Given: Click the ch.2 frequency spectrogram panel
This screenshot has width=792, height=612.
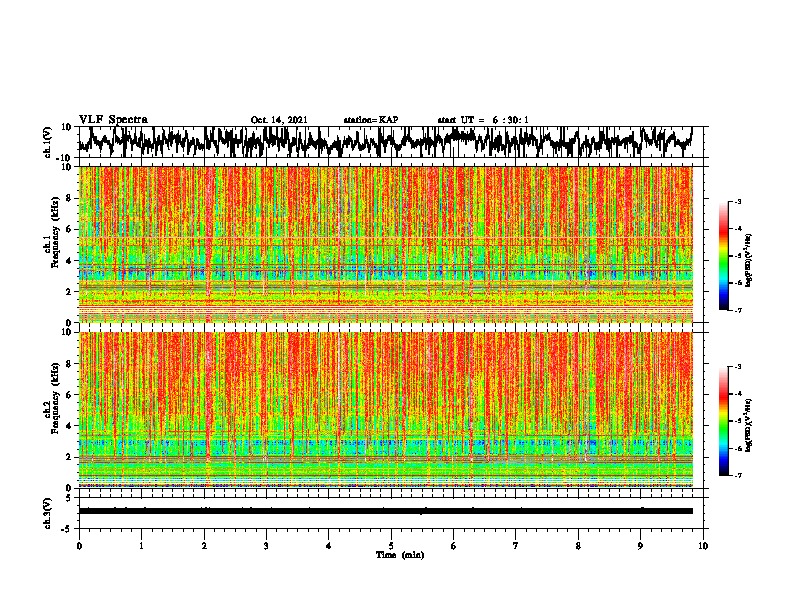Looking at the screenshot, I should (385, 410).
